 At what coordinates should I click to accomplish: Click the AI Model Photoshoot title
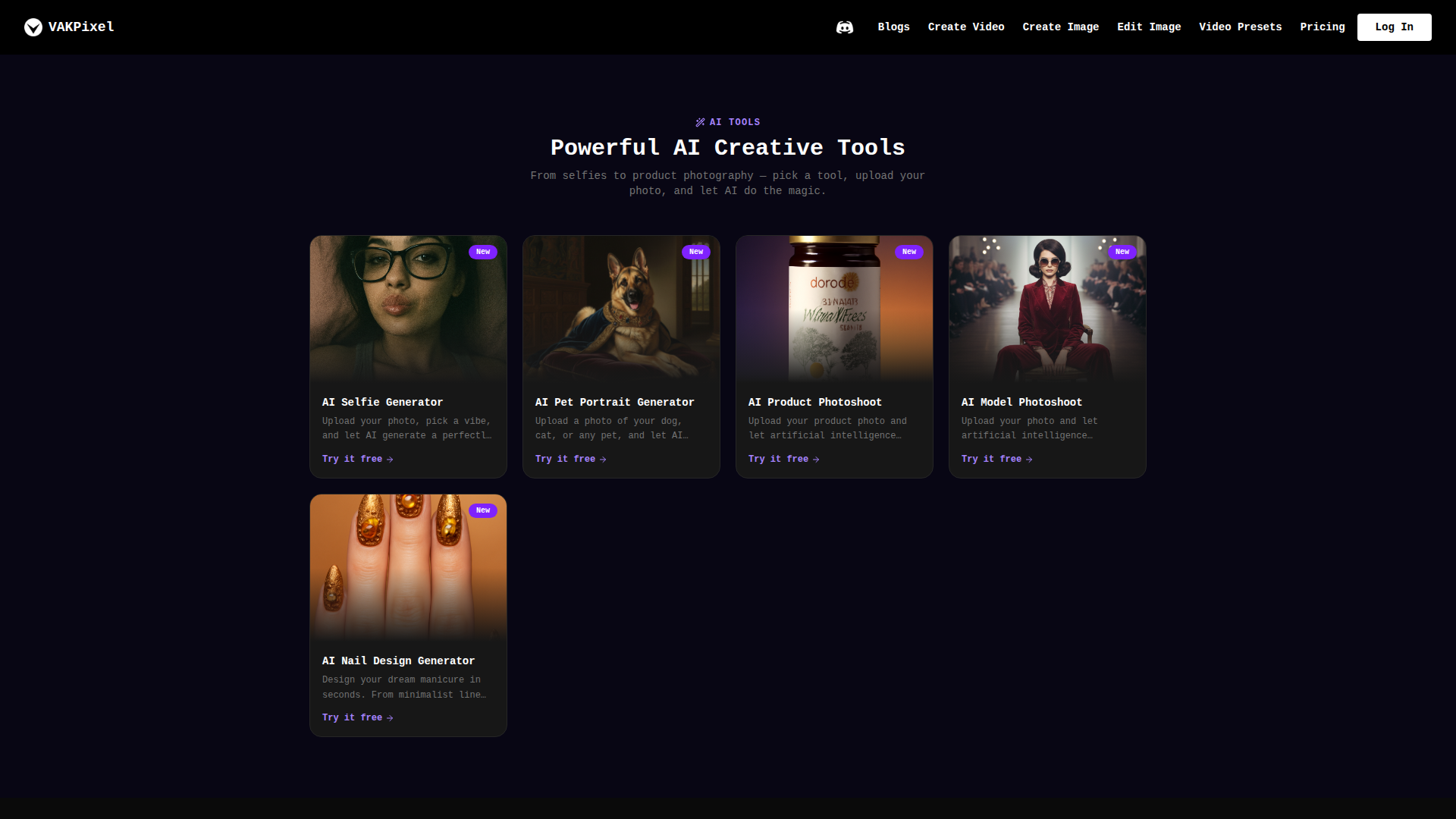1021,402
